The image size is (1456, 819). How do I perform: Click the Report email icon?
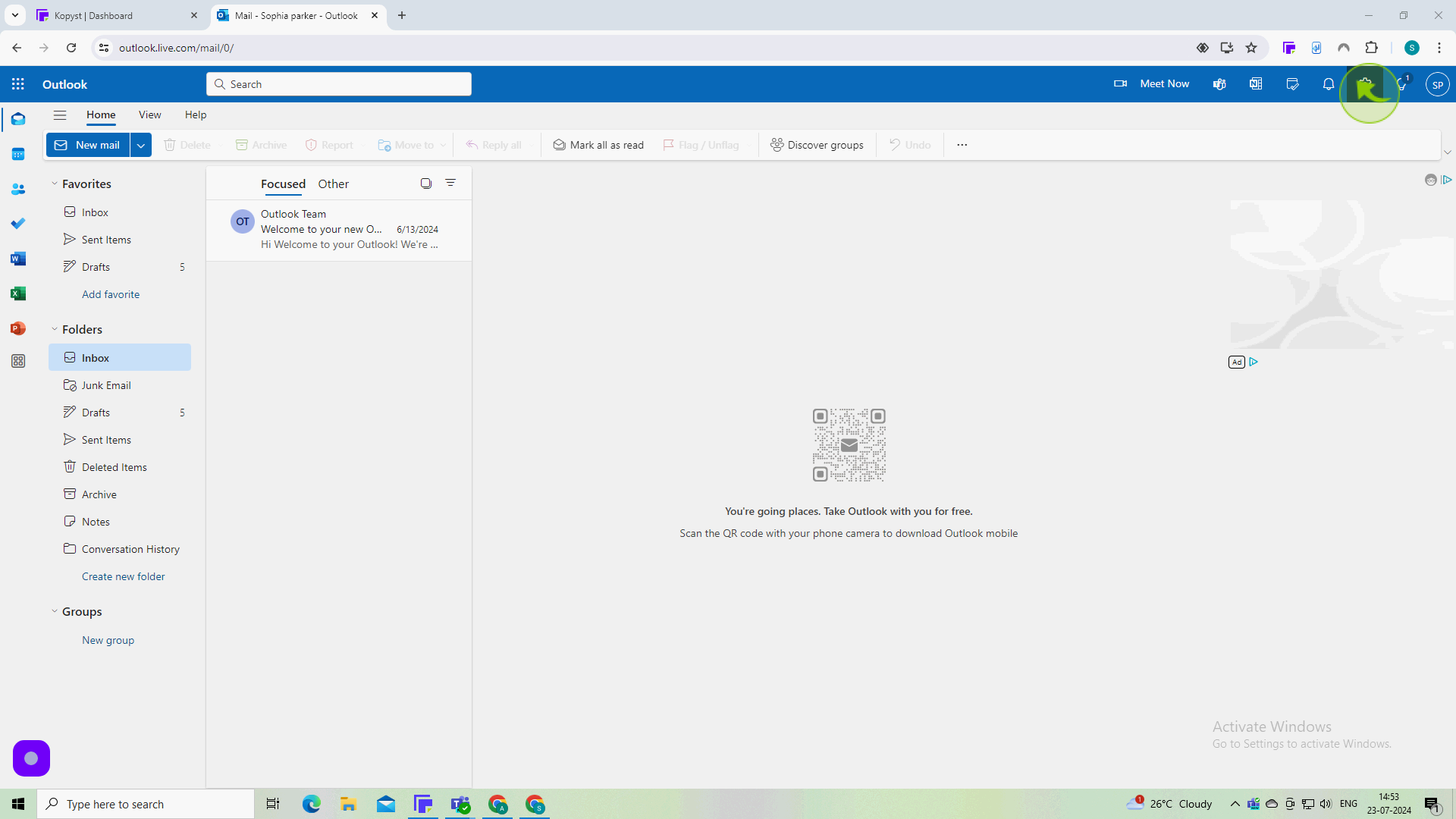point(310,145)
